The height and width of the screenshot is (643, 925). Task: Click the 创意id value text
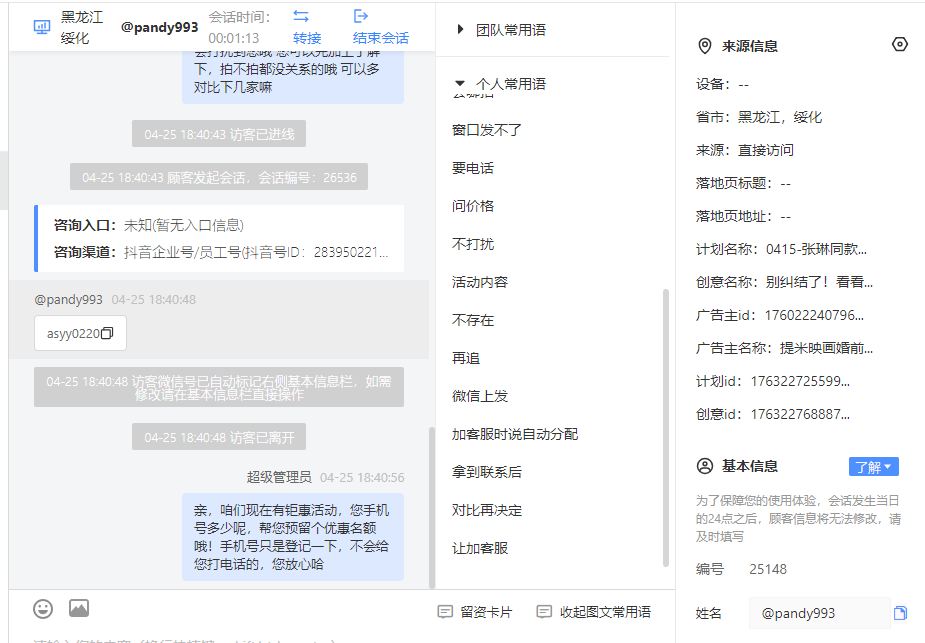800,414
